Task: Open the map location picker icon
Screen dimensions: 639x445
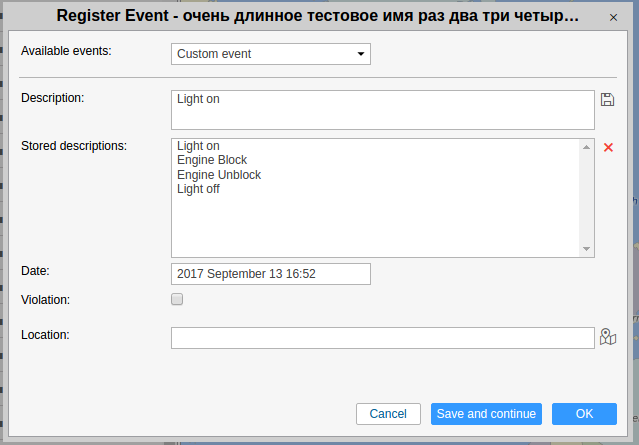Action: (x=608, y=337)
